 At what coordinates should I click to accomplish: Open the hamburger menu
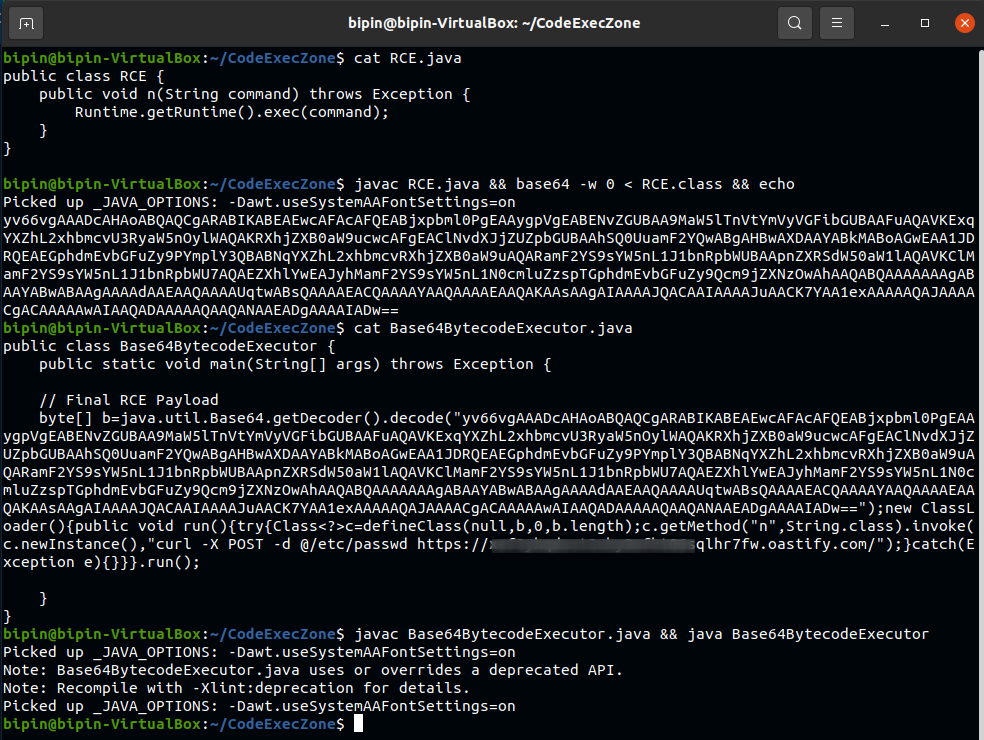837,23
